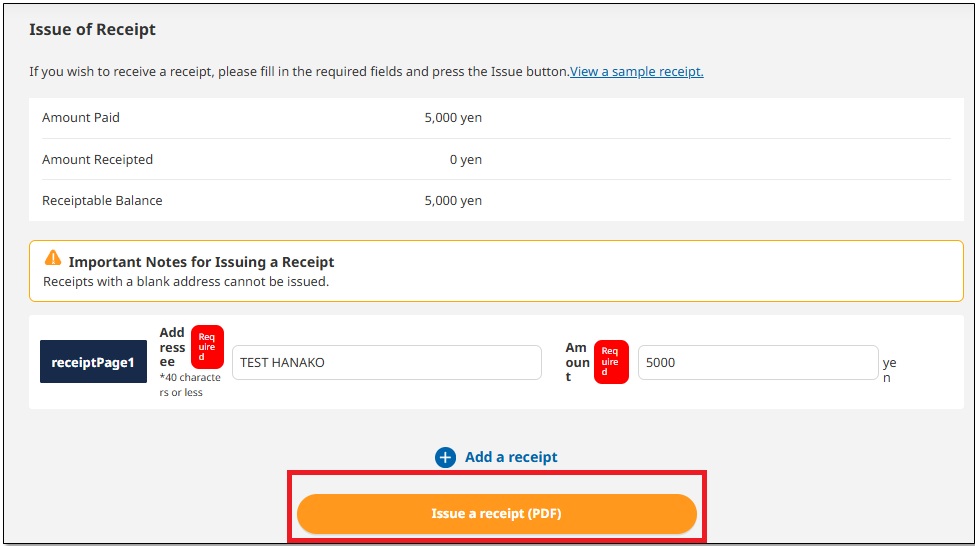Click the red Required badge beside Addressee
Image resolution: width=975 pixels, height=546 pixels.
[x=207, y=347]
